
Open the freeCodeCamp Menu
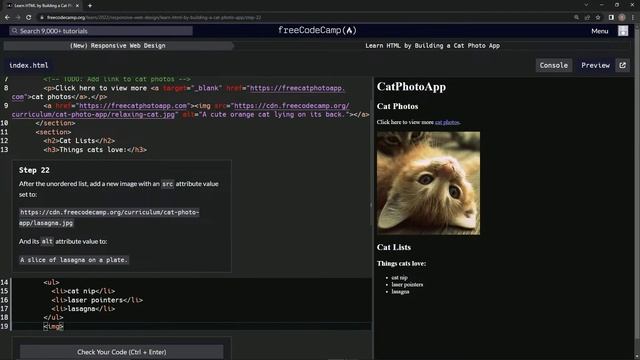pos(600,31)
